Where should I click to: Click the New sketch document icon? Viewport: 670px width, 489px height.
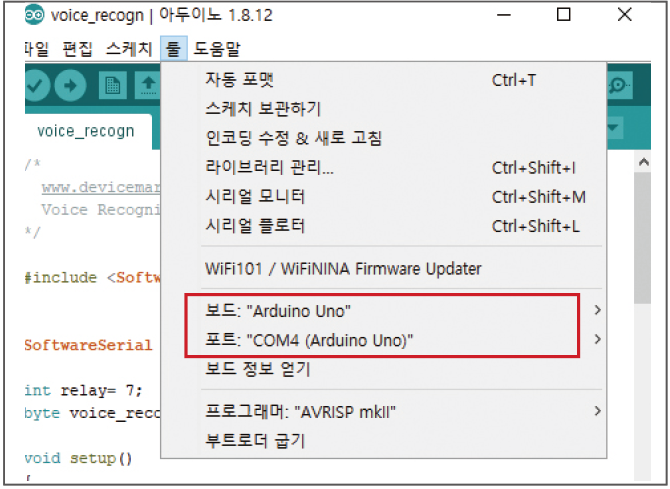113,85
